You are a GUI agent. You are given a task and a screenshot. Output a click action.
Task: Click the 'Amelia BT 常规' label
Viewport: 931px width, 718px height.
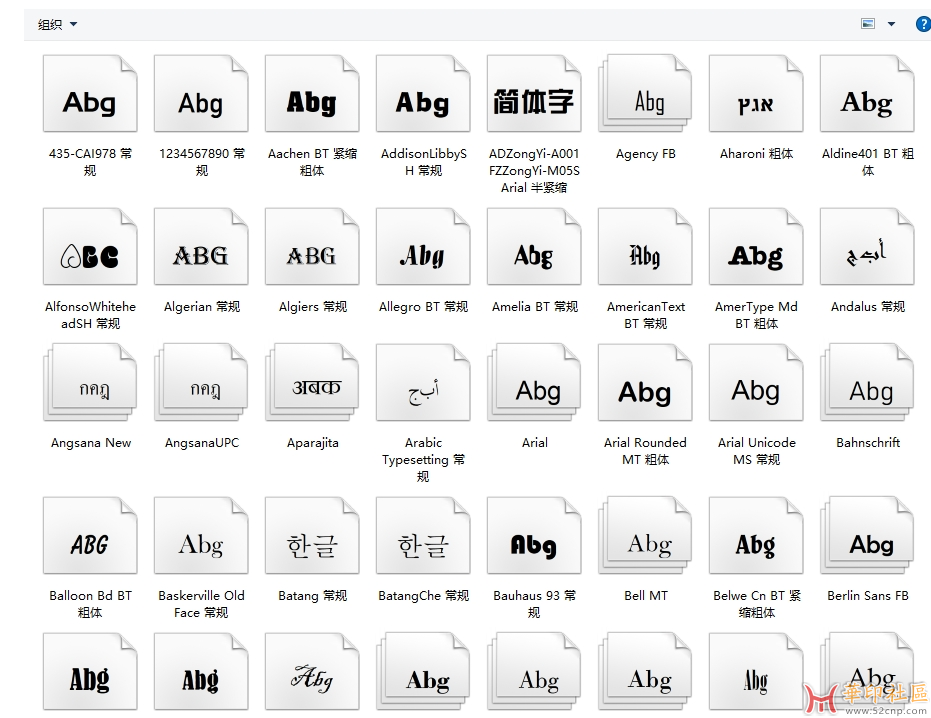click(x=534, y=307)
